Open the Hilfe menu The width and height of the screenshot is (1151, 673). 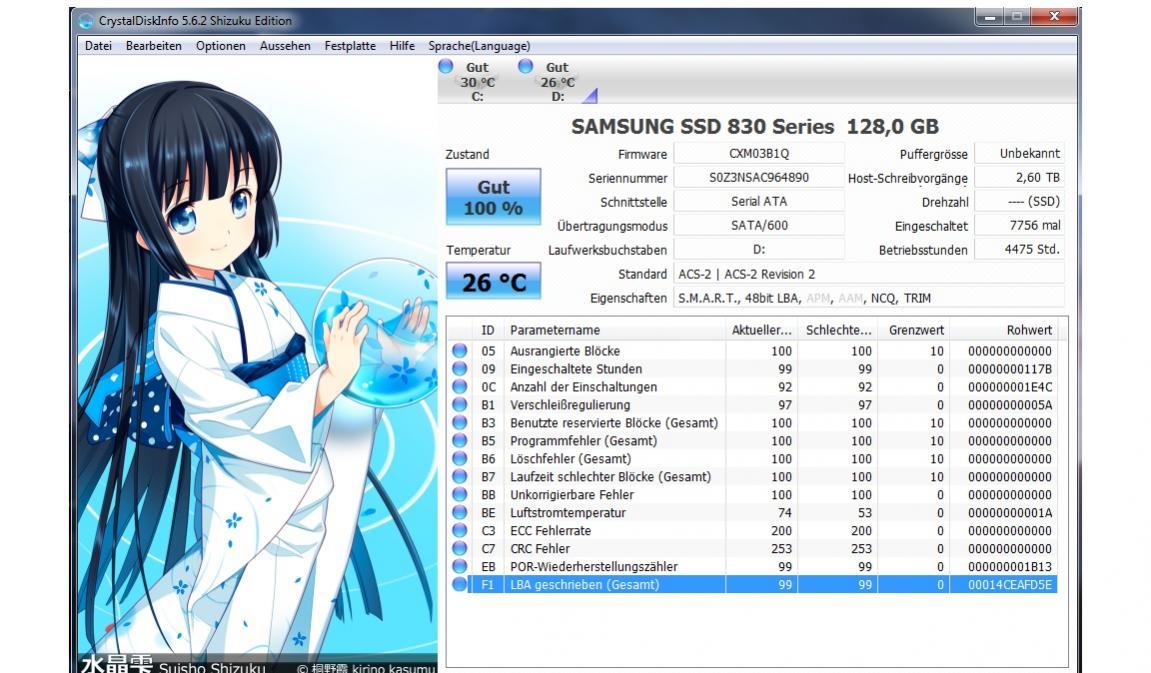[x=402, y=46]
